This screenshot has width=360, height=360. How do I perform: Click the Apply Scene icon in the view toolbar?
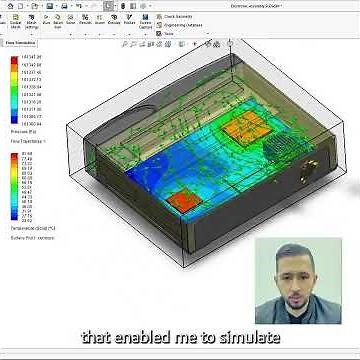pyautogui.click(x=217, y=44)
